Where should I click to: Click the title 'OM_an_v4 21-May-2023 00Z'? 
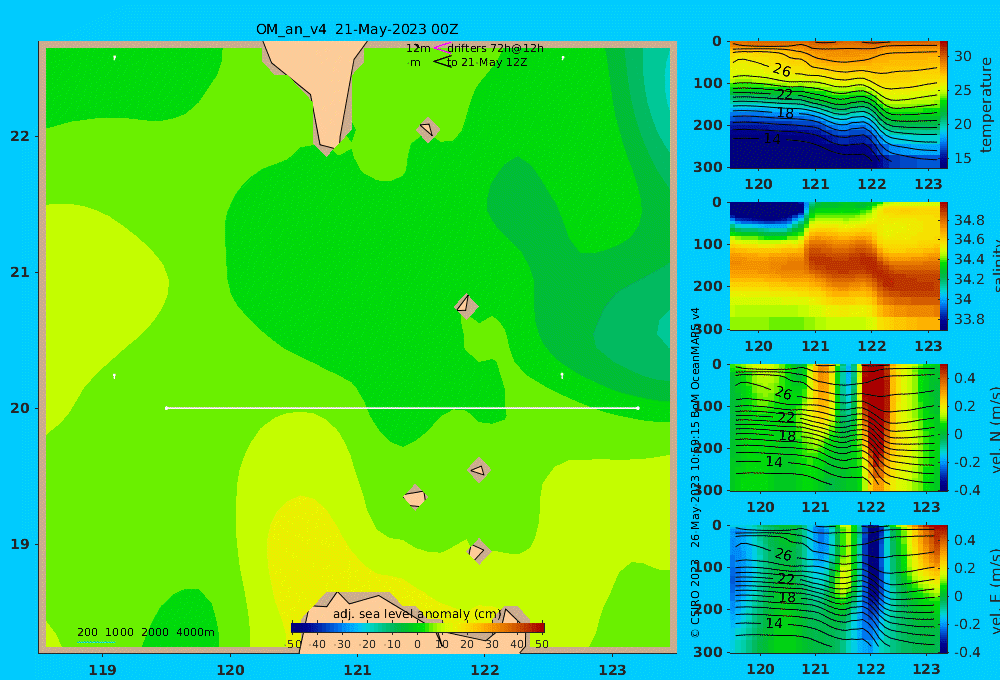point(357,29)
